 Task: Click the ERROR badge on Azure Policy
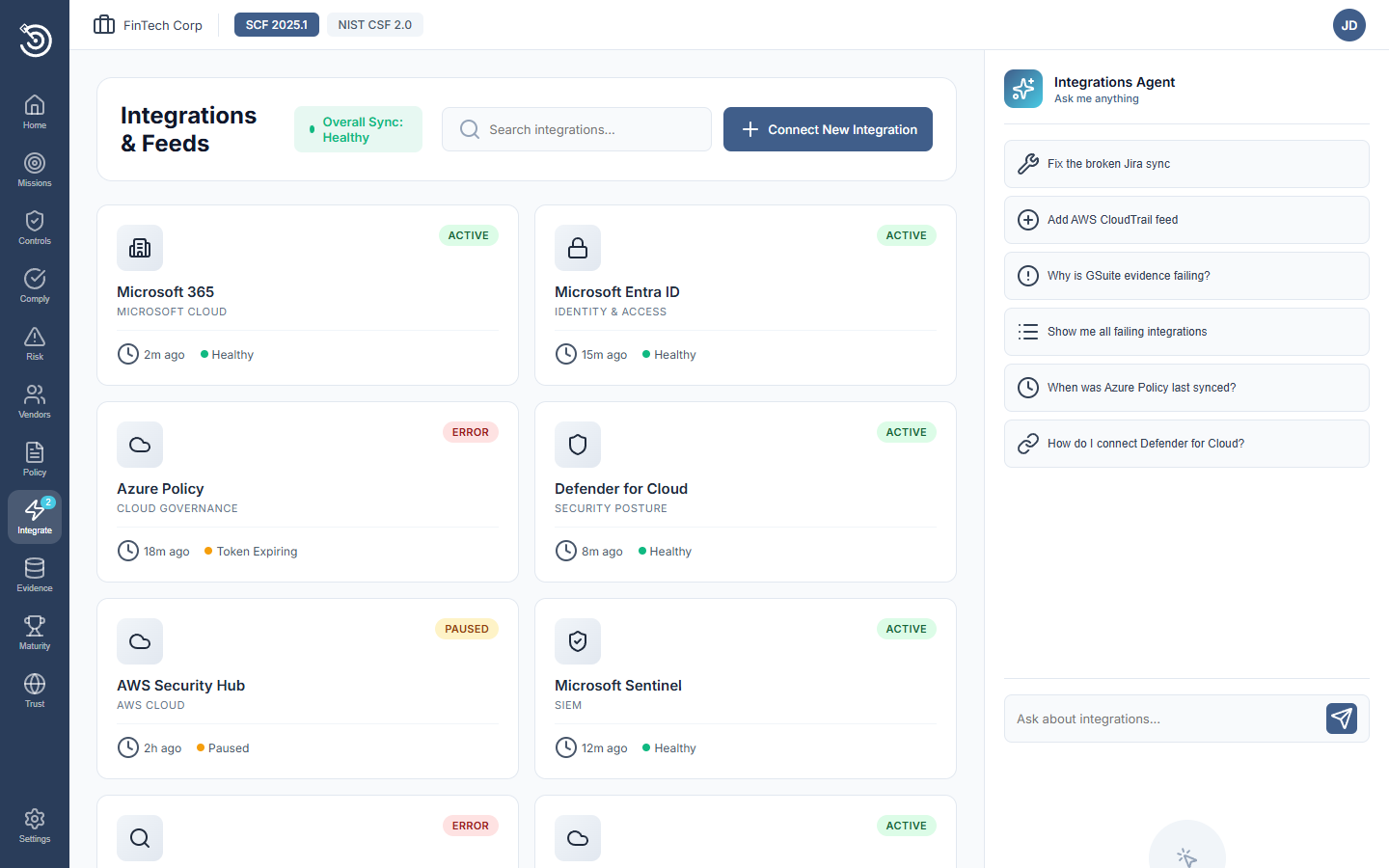(471, 432)
